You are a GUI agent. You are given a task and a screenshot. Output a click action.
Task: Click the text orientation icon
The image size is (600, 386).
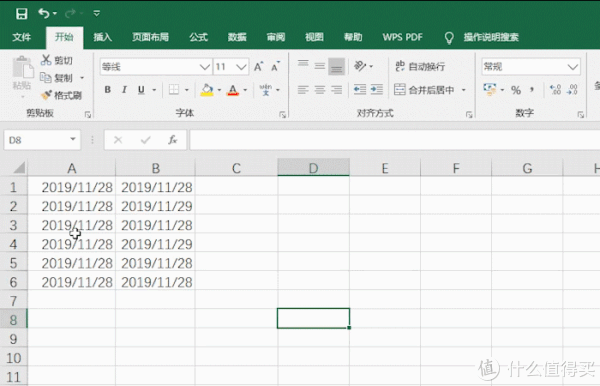pos(360,66)
